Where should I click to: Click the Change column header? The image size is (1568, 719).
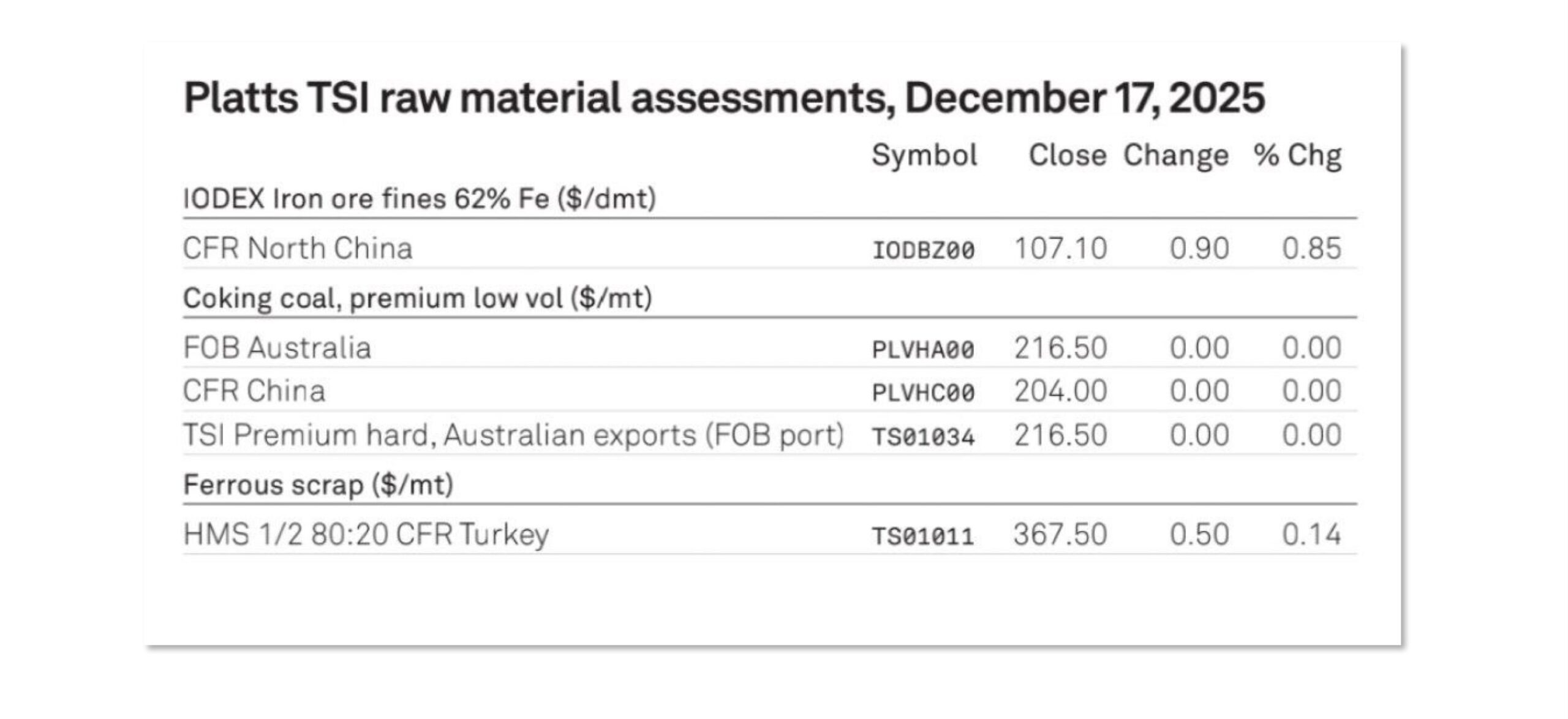click(1175, 155)
